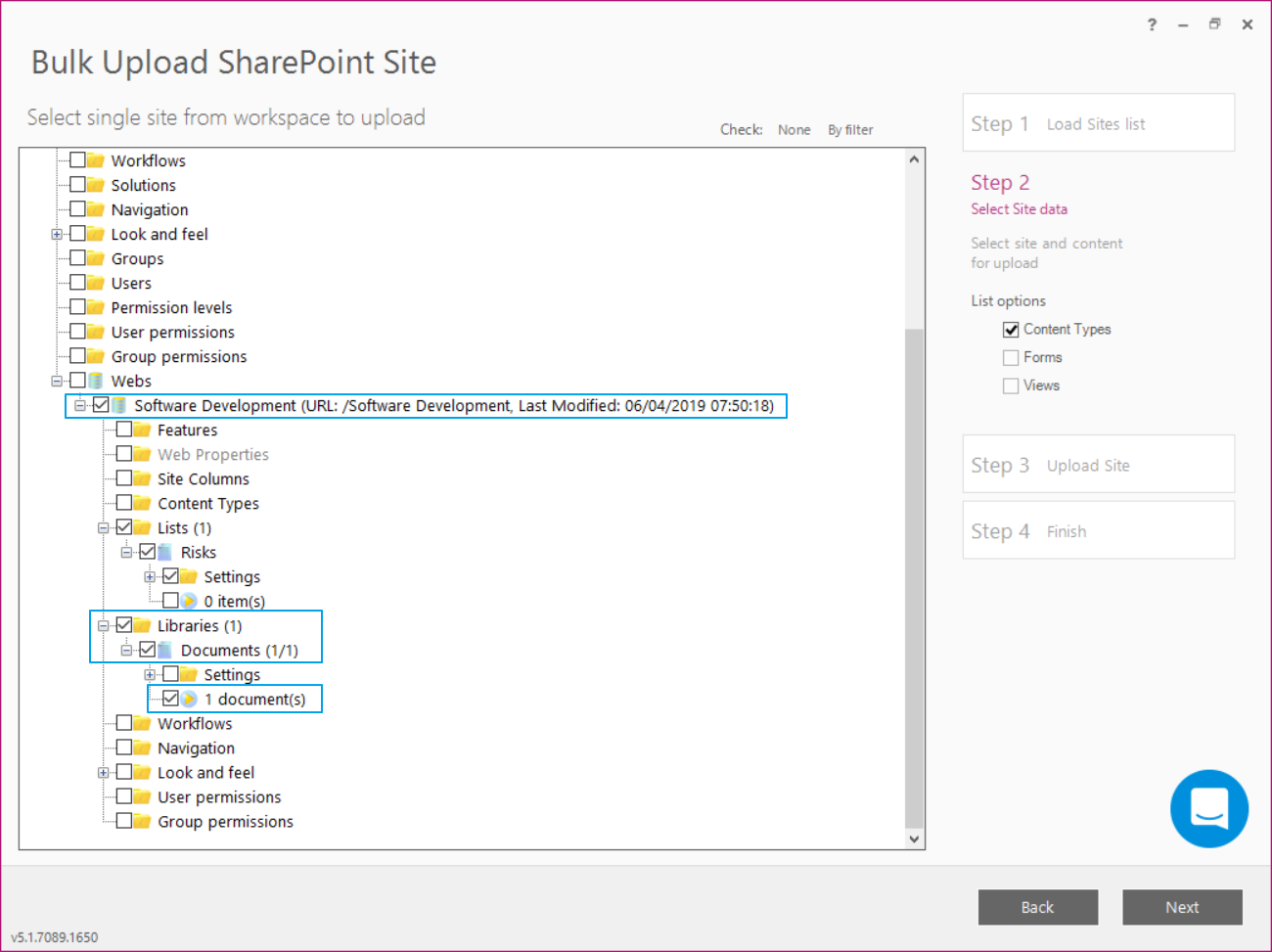Expand the lower Look and feel node
Viewport: 1272px width, 952px height.
[x=104, y=773]
